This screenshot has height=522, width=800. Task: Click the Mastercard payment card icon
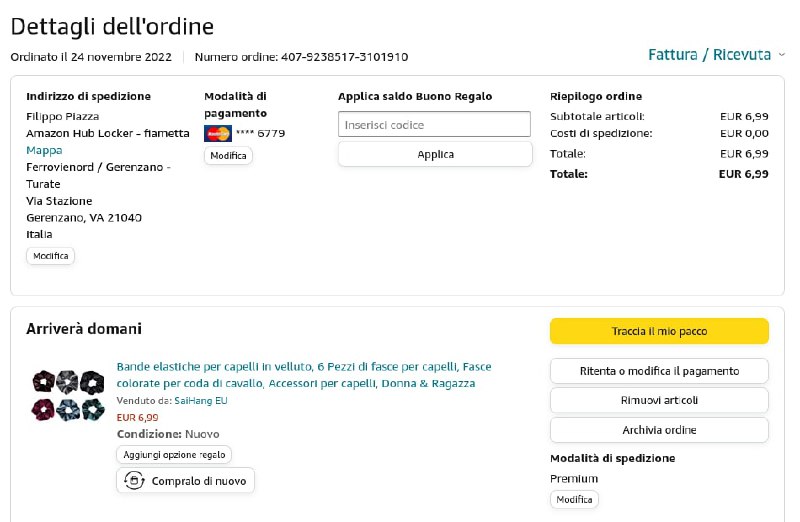tap(217, 133)
